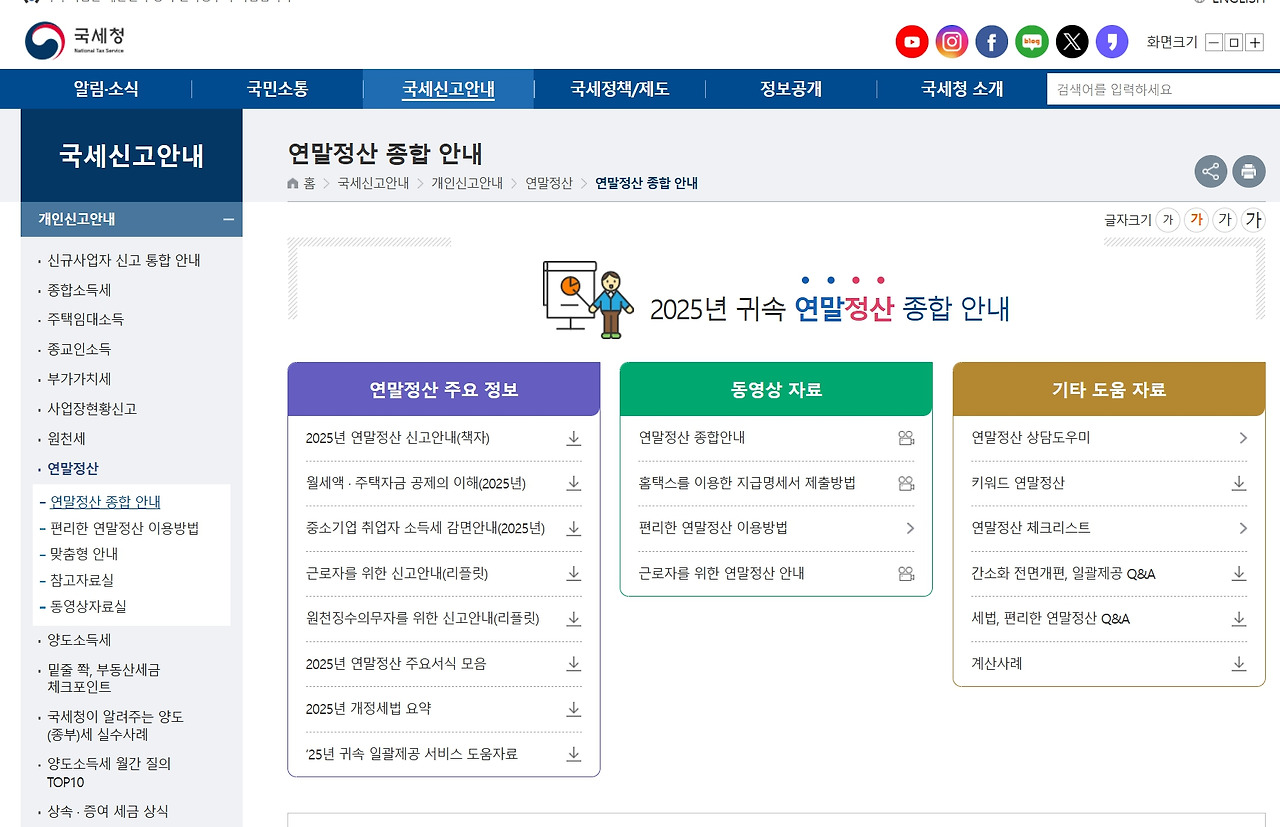Viewport: 1280px width, 827px height.
Task: Download 2025년 연말정산 신고안내(책자) via its icon
Action: click(573, 437)
